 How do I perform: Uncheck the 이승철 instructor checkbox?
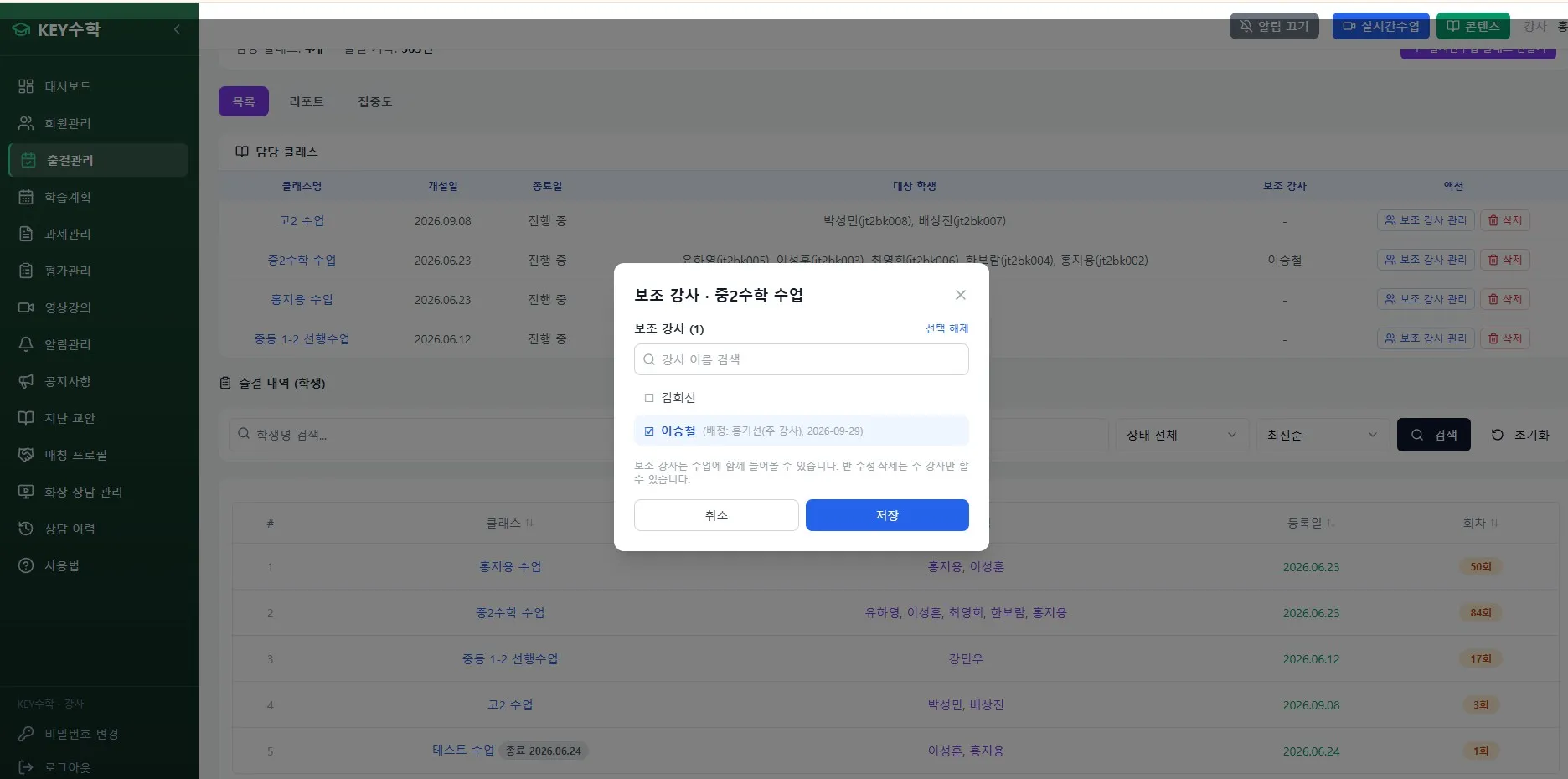(649, 431)
